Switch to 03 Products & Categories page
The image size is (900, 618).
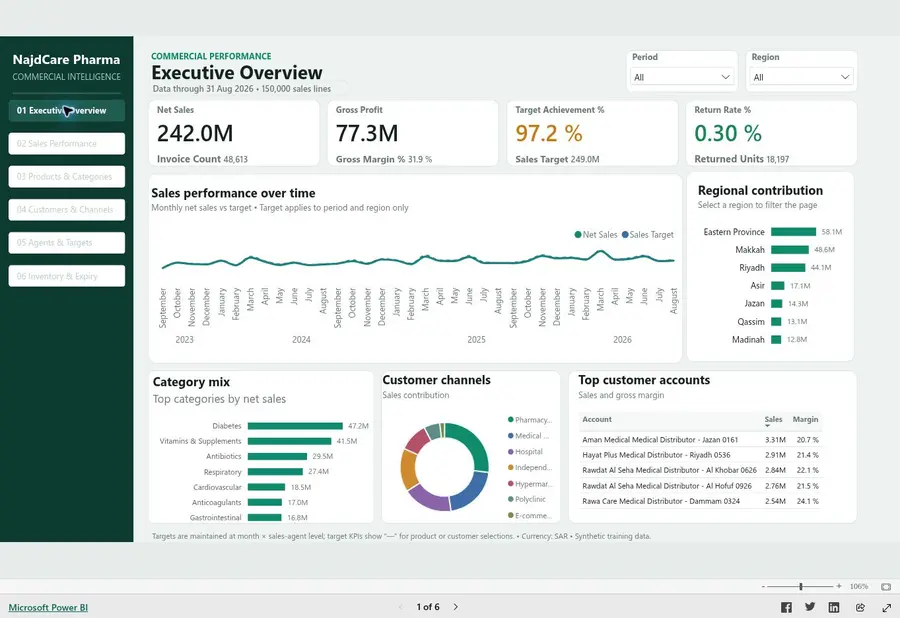(67, 177)
